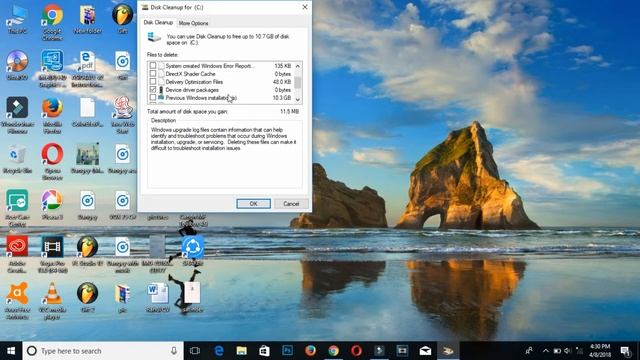Open Recycle Bin on desktop
The height and width of the screenshot is (360, 640).
[x=17, y=159]
